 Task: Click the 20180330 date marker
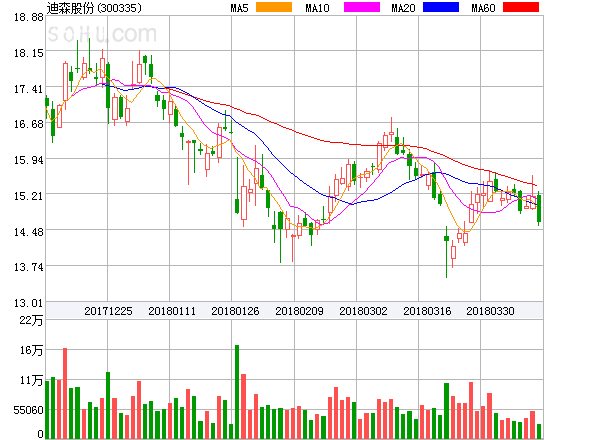click(490, 311)
